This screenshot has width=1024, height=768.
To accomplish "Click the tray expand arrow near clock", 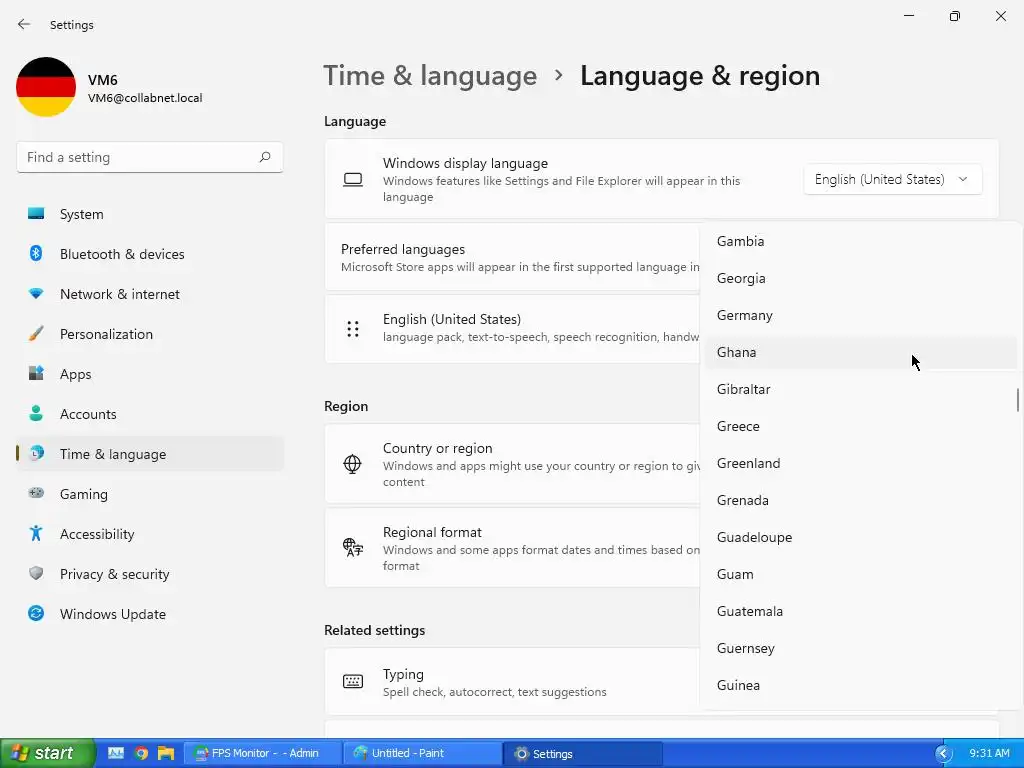I will click(943, 754).
